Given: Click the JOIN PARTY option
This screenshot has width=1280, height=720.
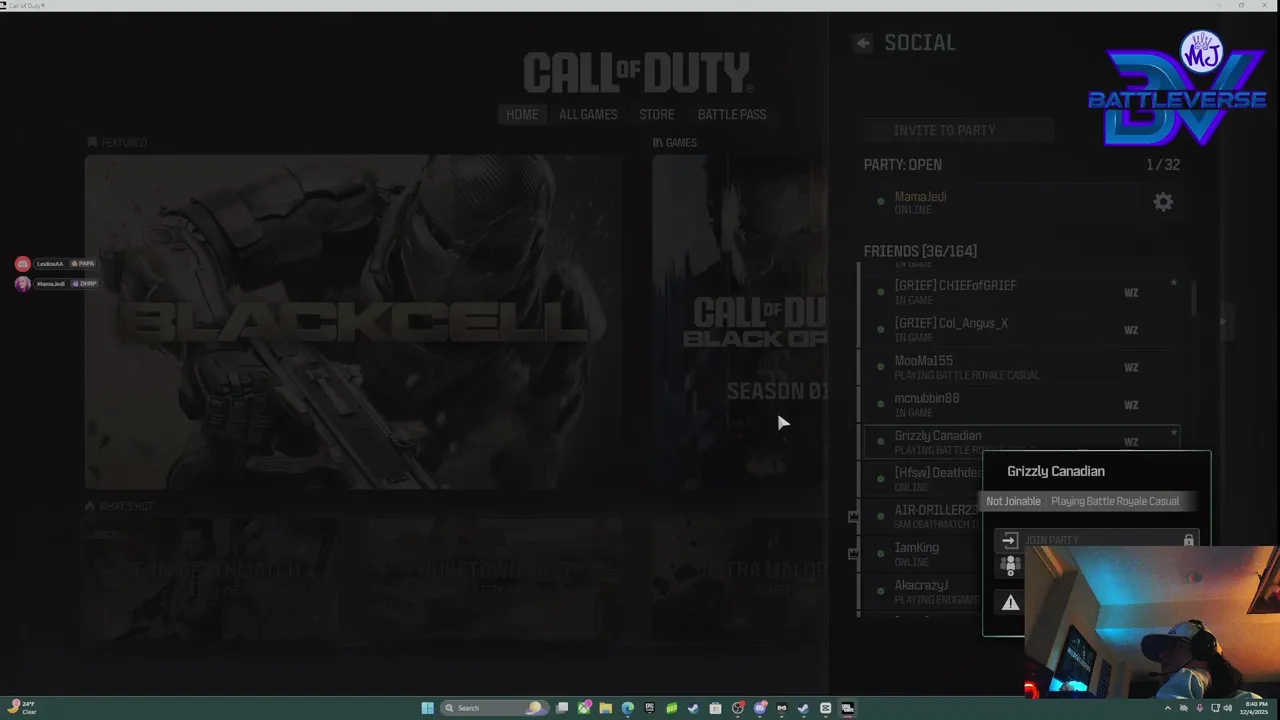Looking at the screenshot, I should [x=1097, y=540].
